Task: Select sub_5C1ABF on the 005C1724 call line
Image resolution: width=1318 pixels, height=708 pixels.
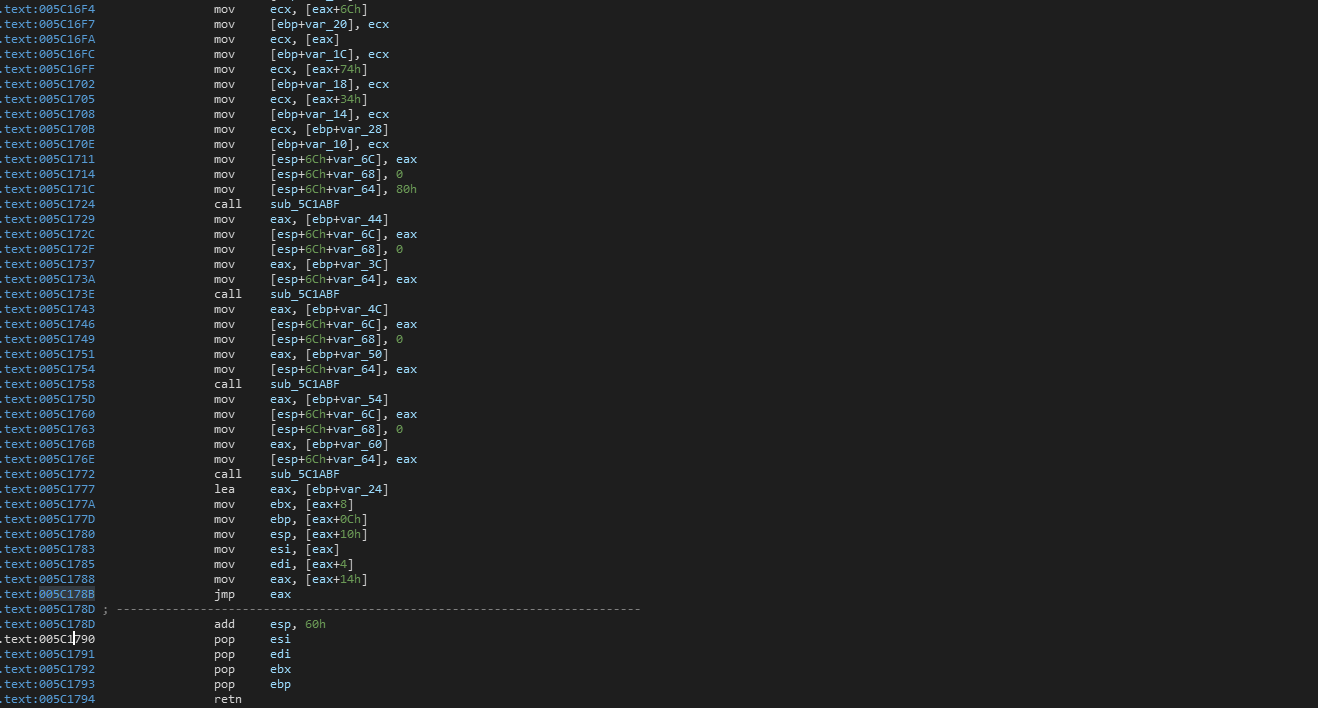Action: [305, 204]
